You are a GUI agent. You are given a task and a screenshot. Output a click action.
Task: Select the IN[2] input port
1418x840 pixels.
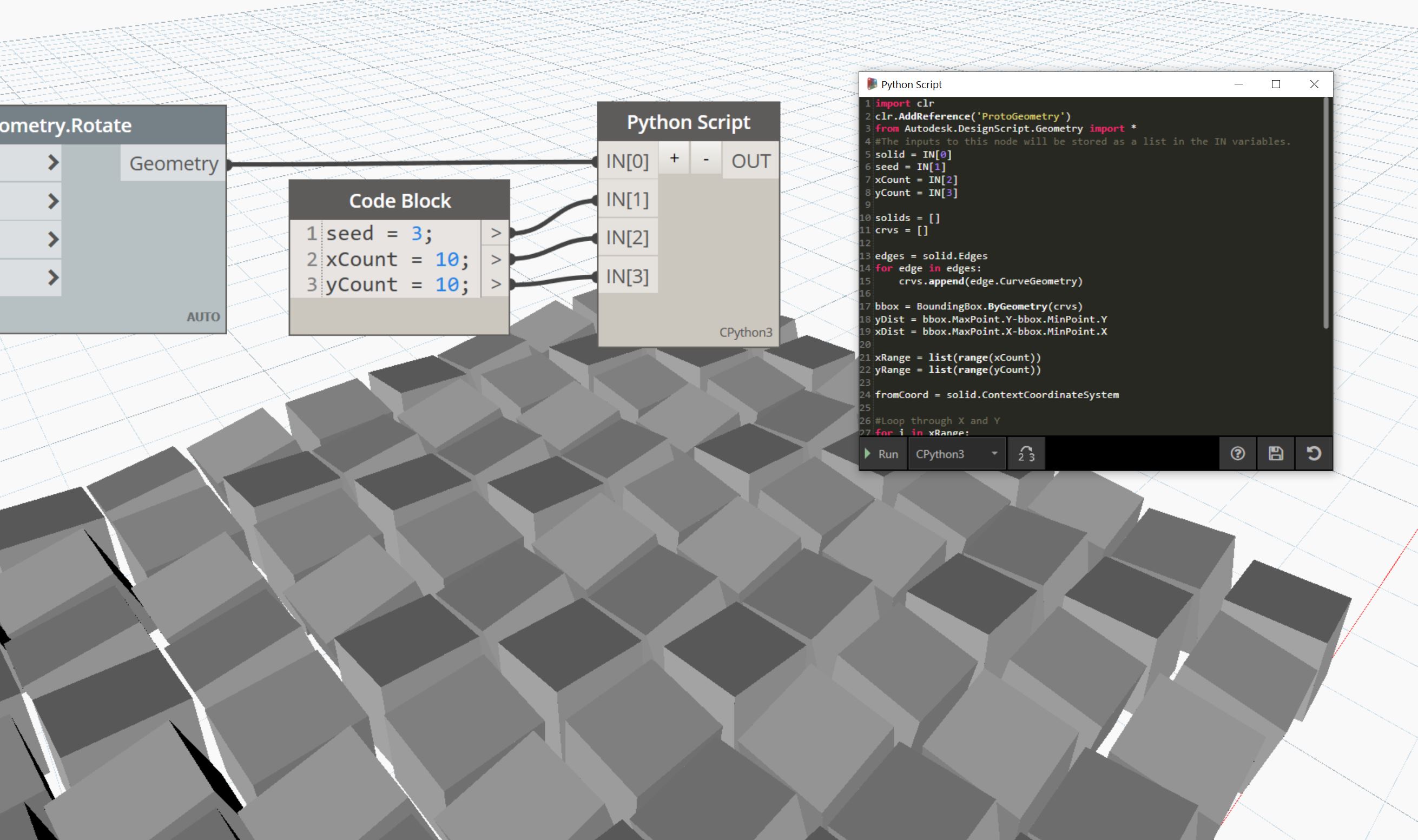pos(627,238)
